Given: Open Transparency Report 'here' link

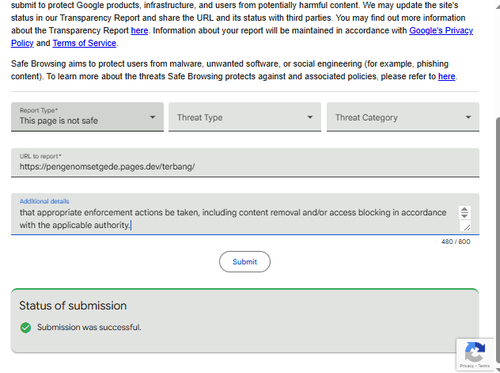Looking at the screenshot, I should click(139, 31).
